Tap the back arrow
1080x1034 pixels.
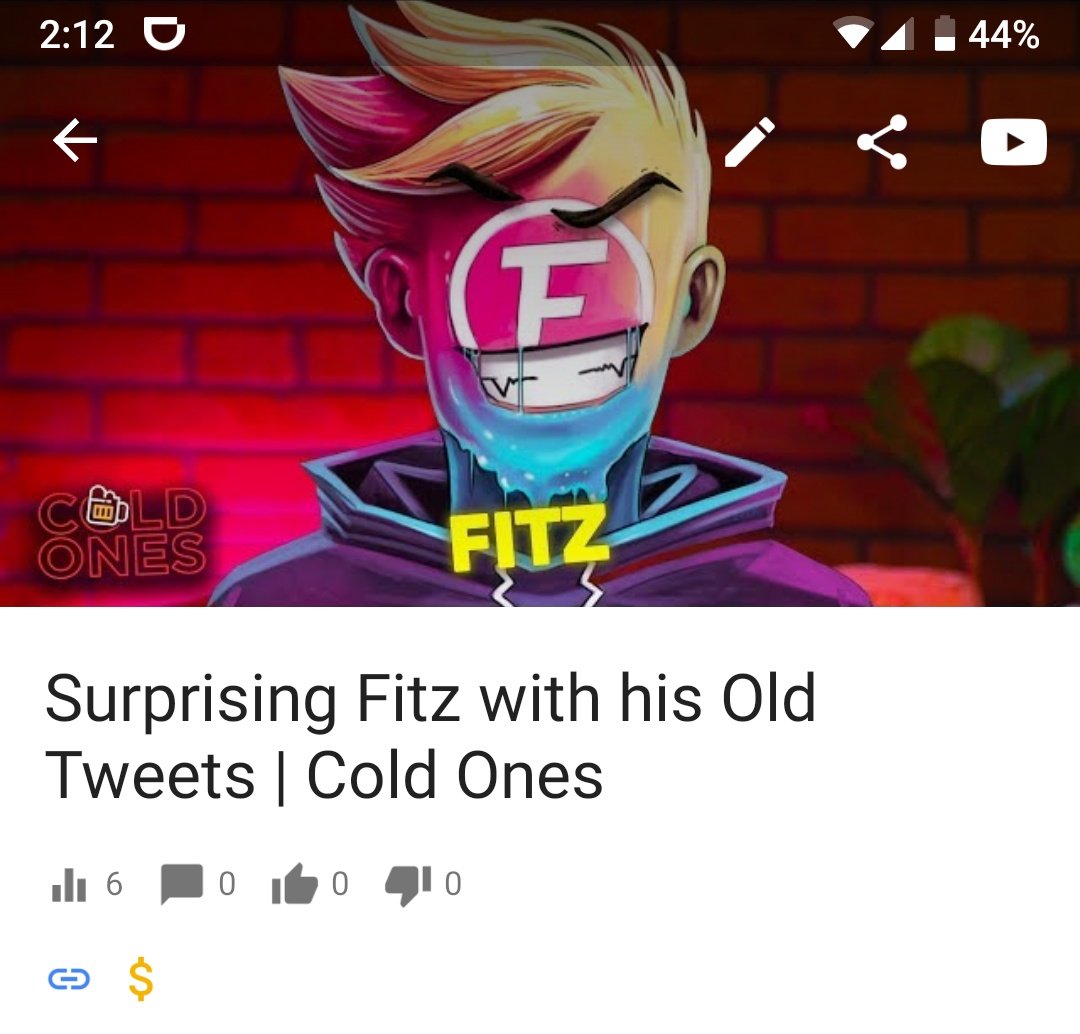coord(74,141)
